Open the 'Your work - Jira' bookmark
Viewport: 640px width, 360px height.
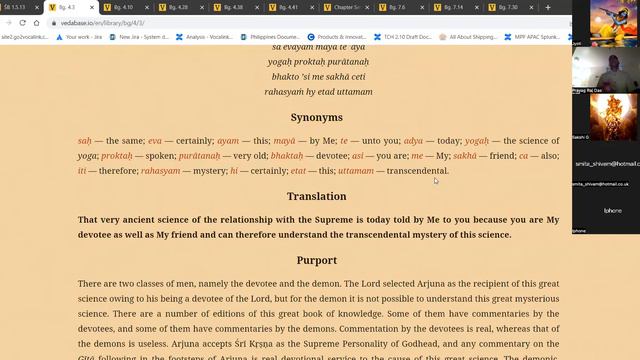pos(79,37)
